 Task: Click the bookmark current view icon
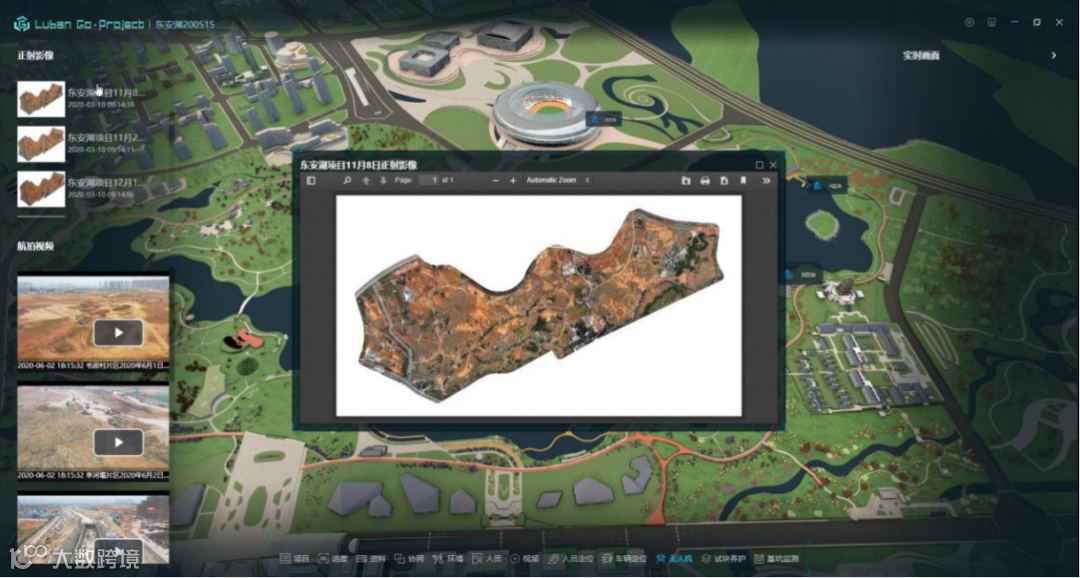click(x=743, y=180)
